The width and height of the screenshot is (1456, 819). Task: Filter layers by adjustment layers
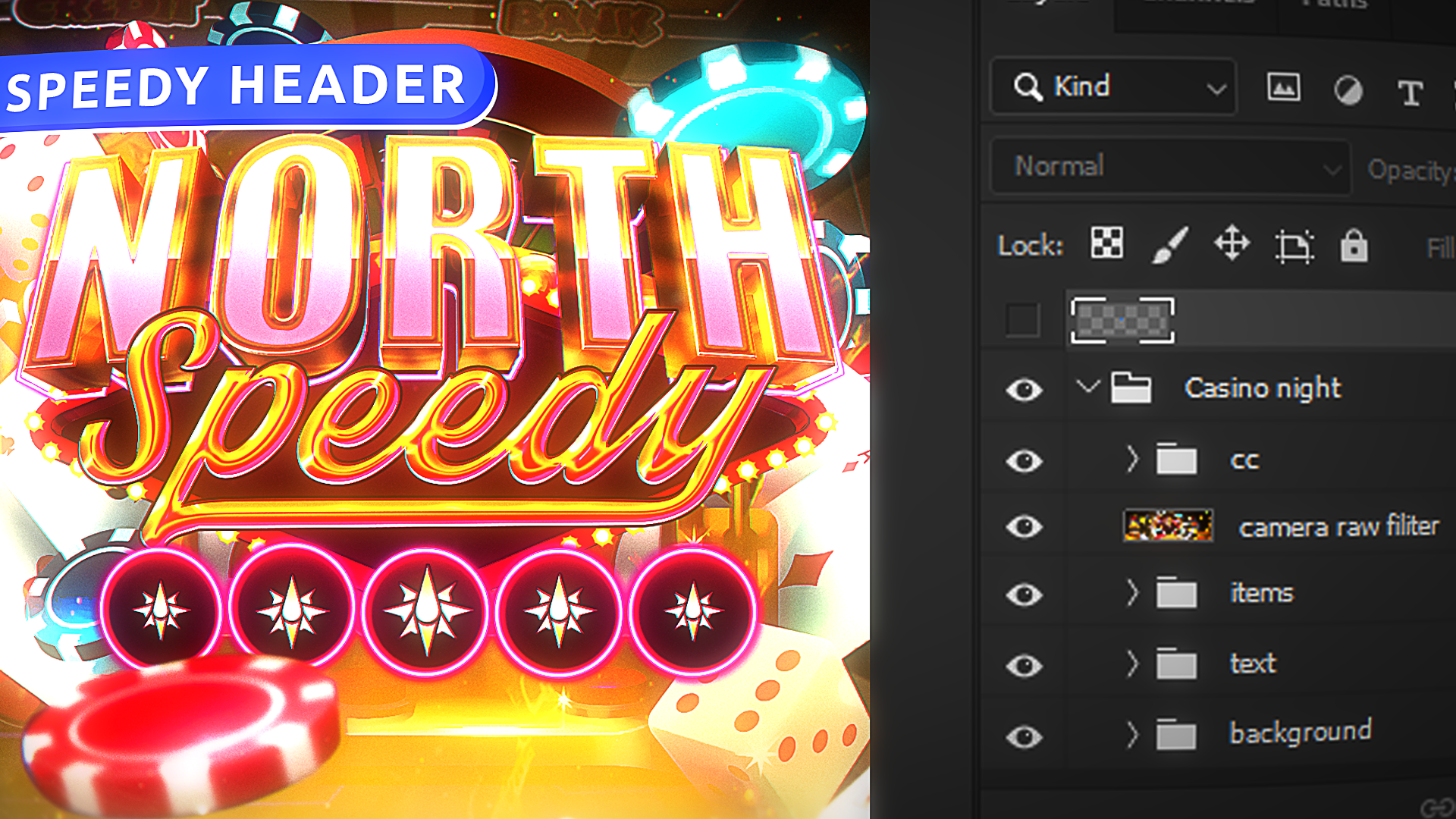point(1348,87)
